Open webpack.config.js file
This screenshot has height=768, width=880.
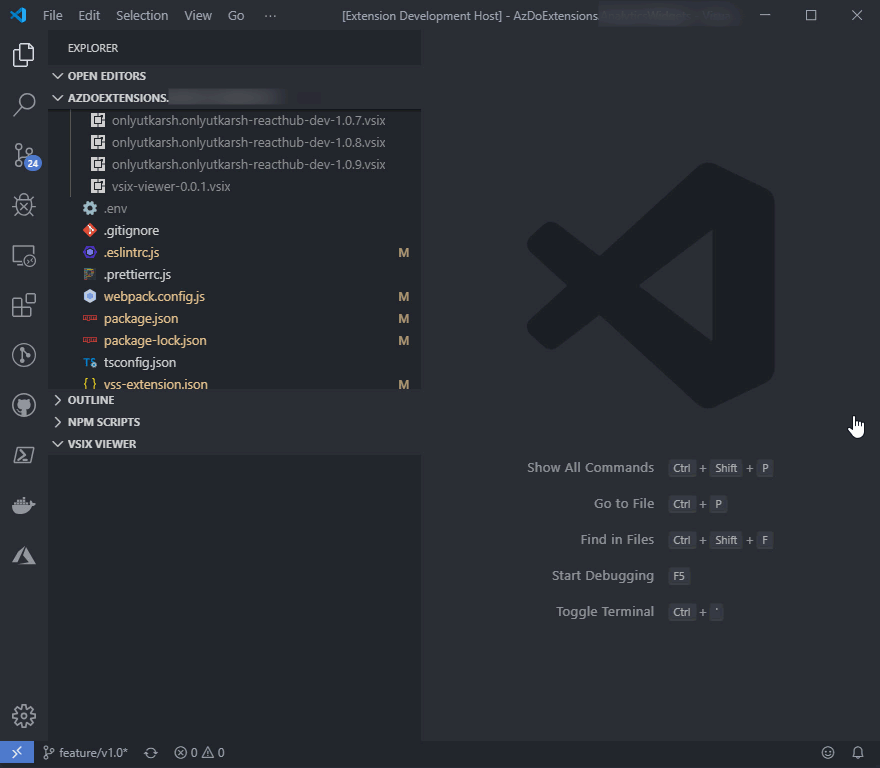pos(235,296)
